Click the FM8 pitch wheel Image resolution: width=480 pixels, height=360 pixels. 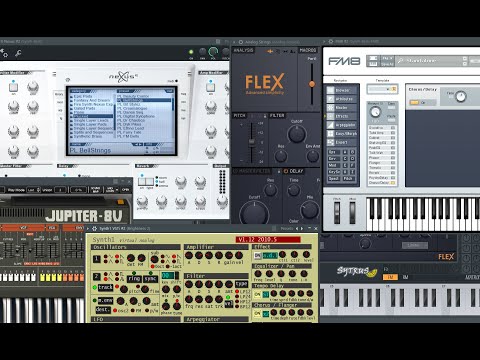point(337,212)
